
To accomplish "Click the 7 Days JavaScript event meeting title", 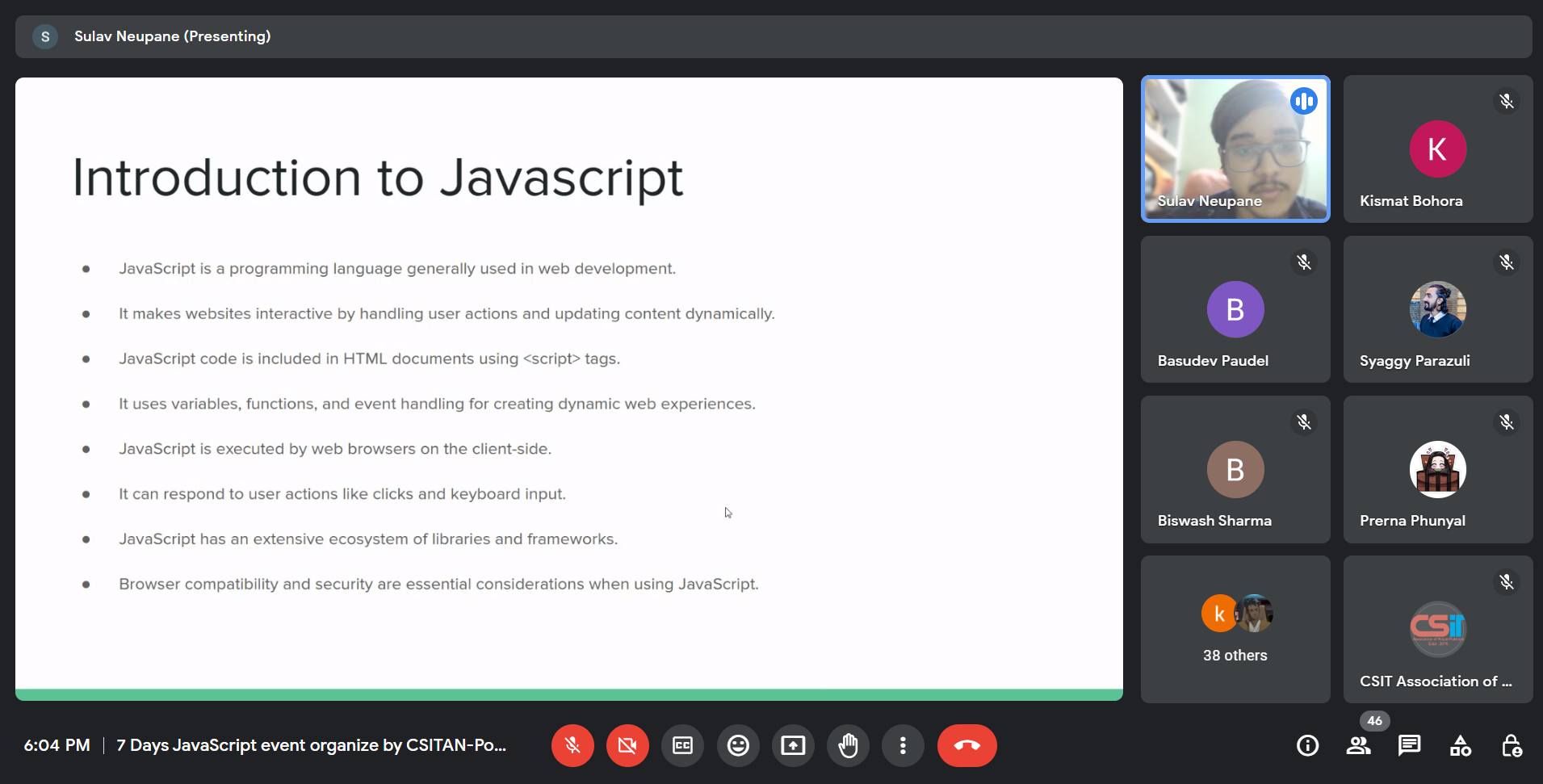I will 312,745.
